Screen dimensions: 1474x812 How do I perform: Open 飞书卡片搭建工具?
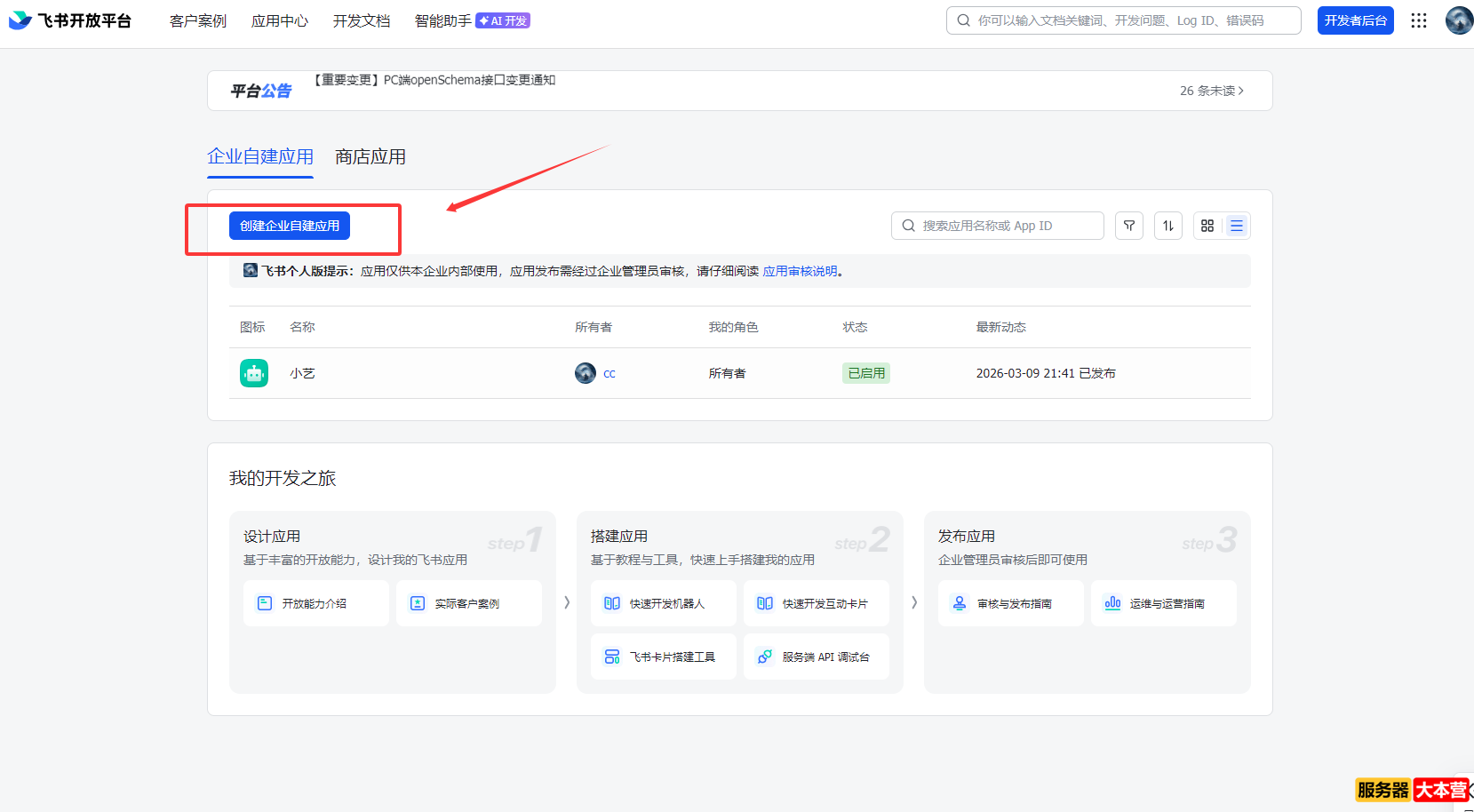(x=664, y=657)
